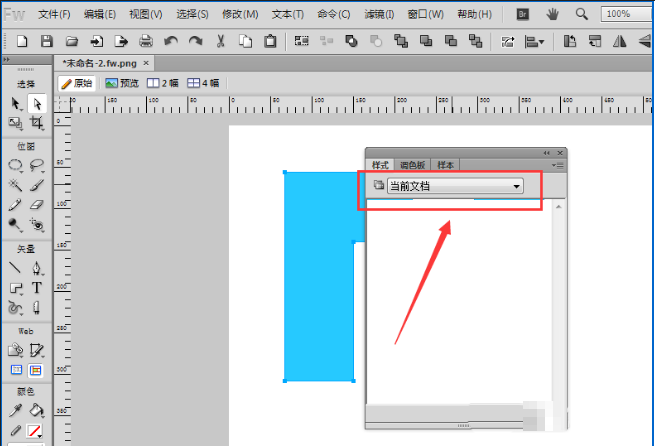Open the 当前文档 styles dropdown
Screen dimensions: 655x446
[455, 186]
